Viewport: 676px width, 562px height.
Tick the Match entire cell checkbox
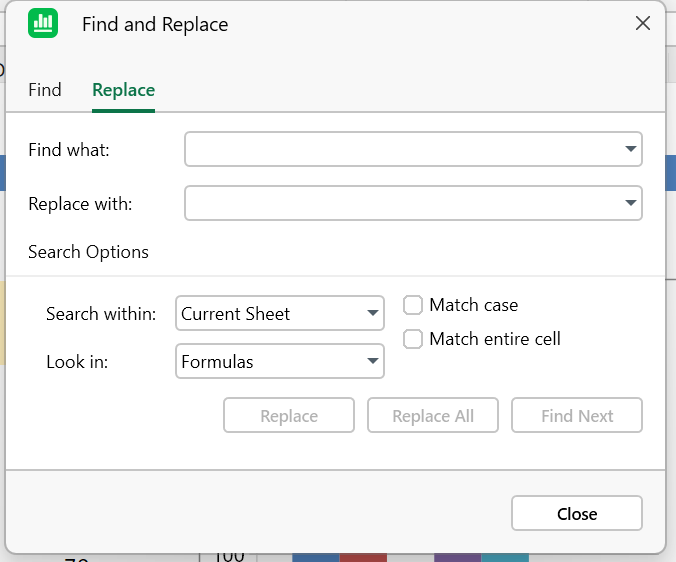(413, 339)
